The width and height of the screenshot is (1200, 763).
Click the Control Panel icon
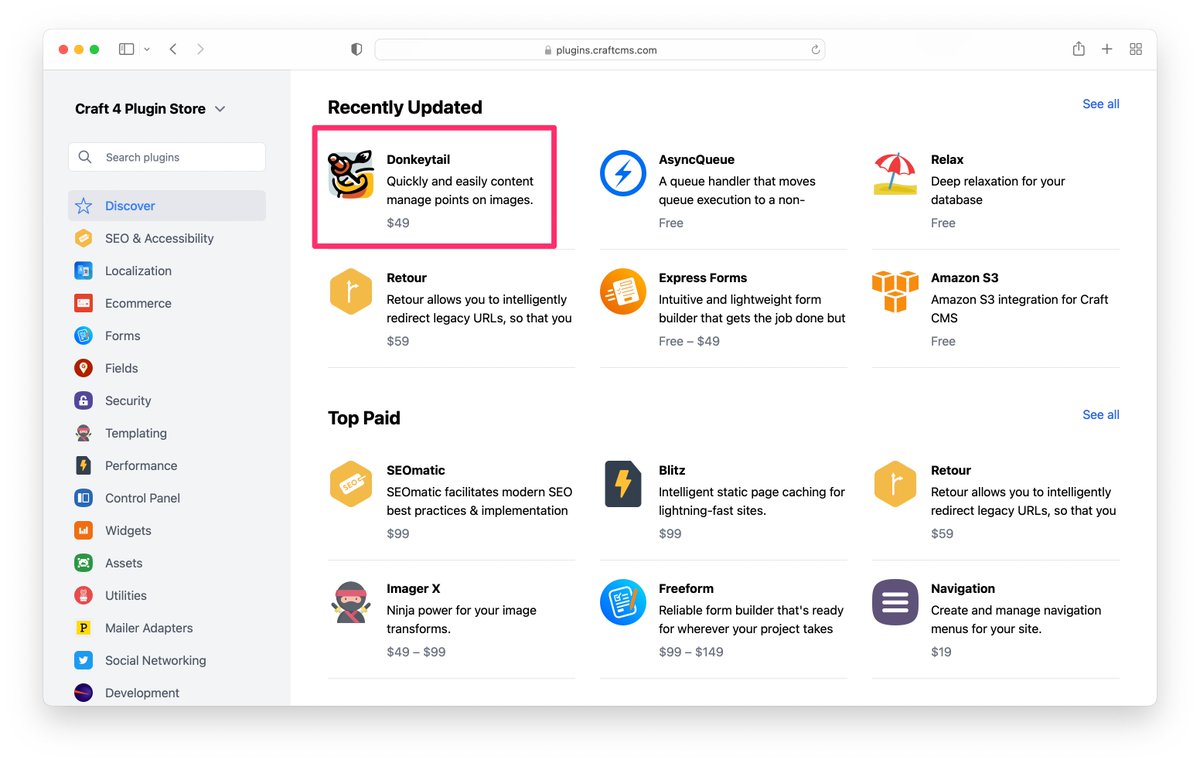pyautogui.click(x=84, y=498)
